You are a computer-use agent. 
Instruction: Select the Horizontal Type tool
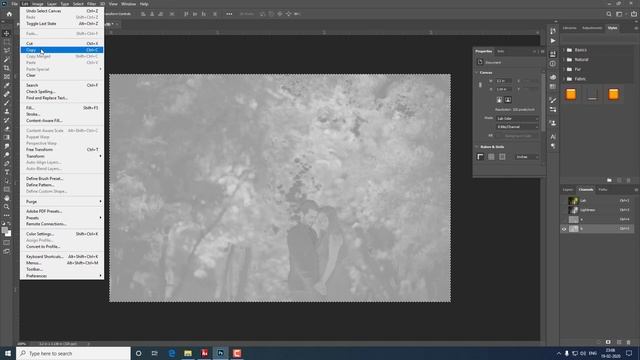tap(7, 172)
